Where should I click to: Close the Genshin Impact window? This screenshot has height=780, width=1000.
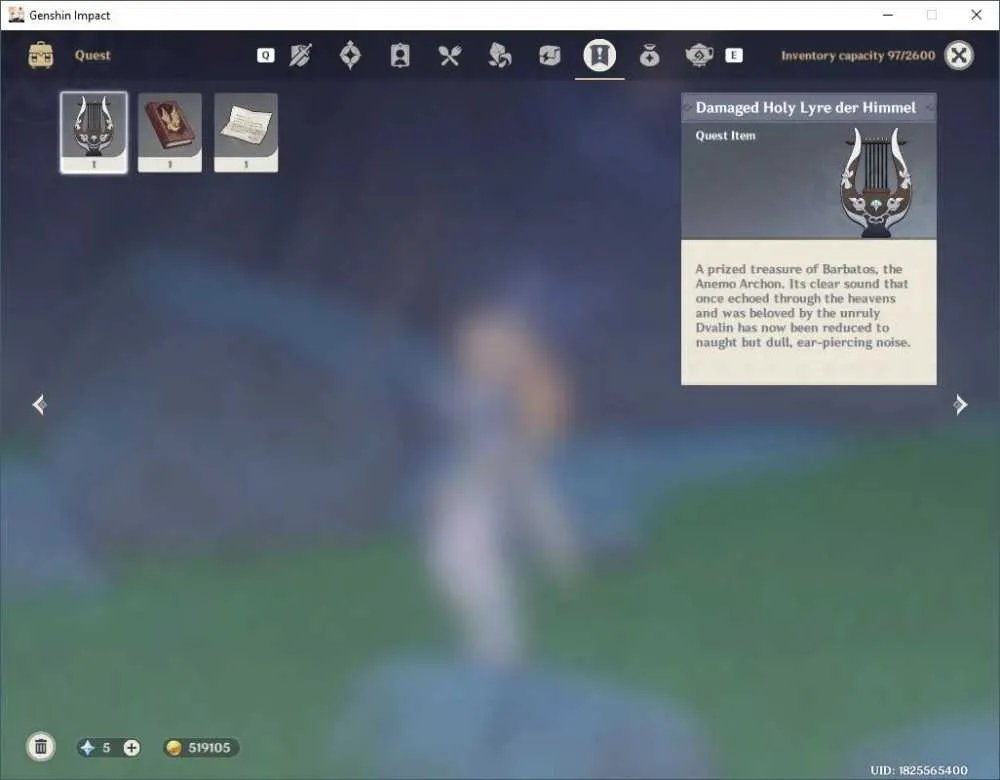pos(976,15)
